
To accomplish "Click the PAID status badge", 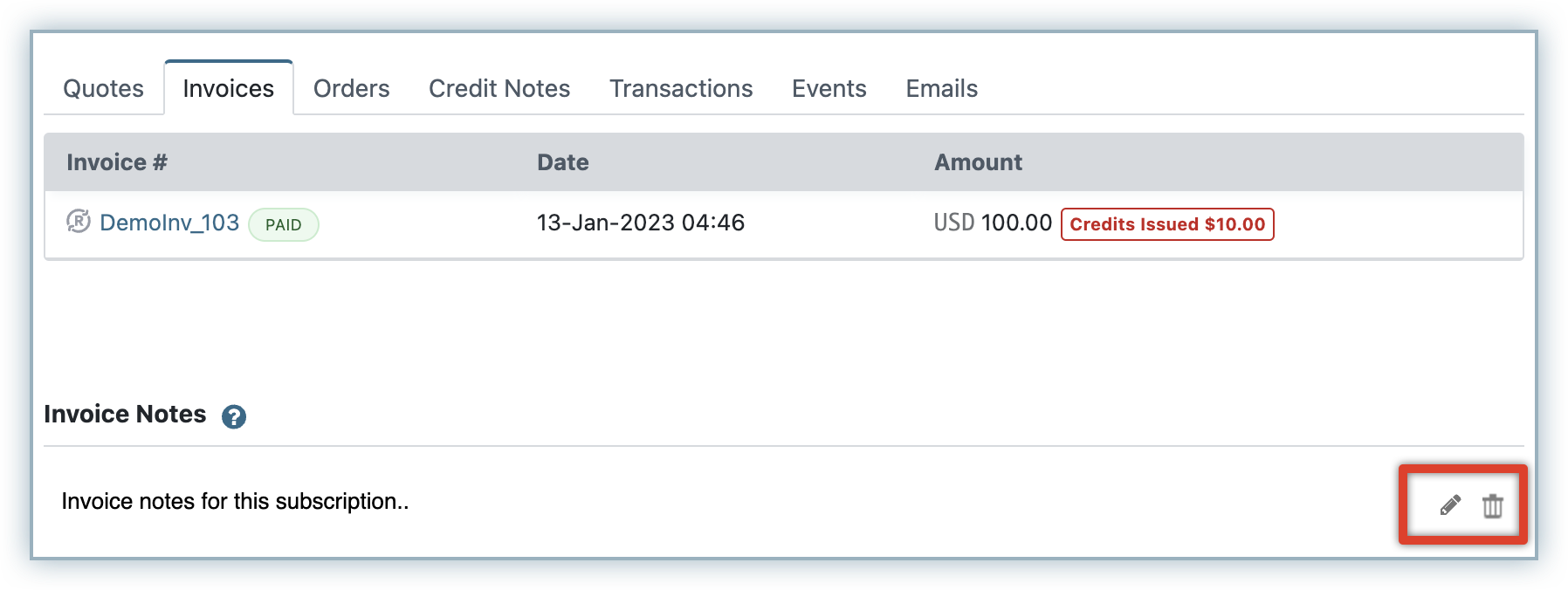I will [284, 224].
